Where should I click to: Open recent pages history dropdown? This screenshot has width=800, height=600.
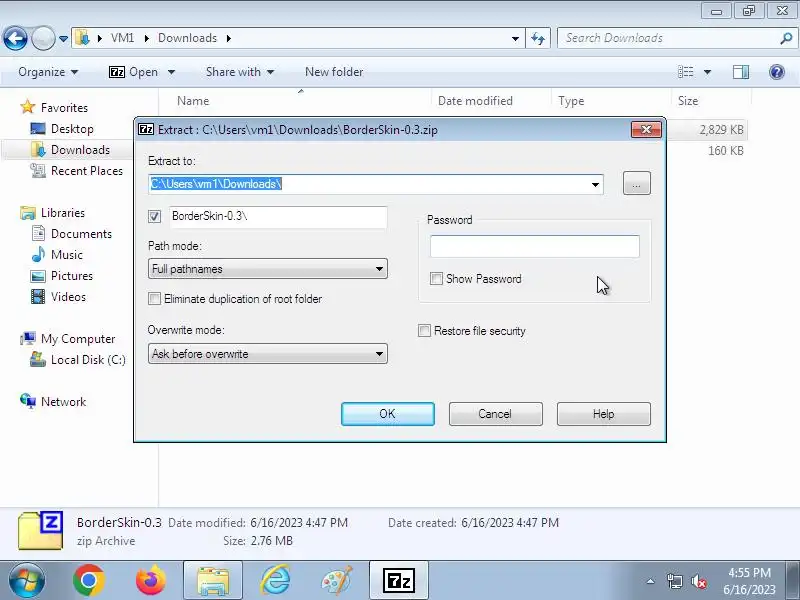tap(63, 38)
